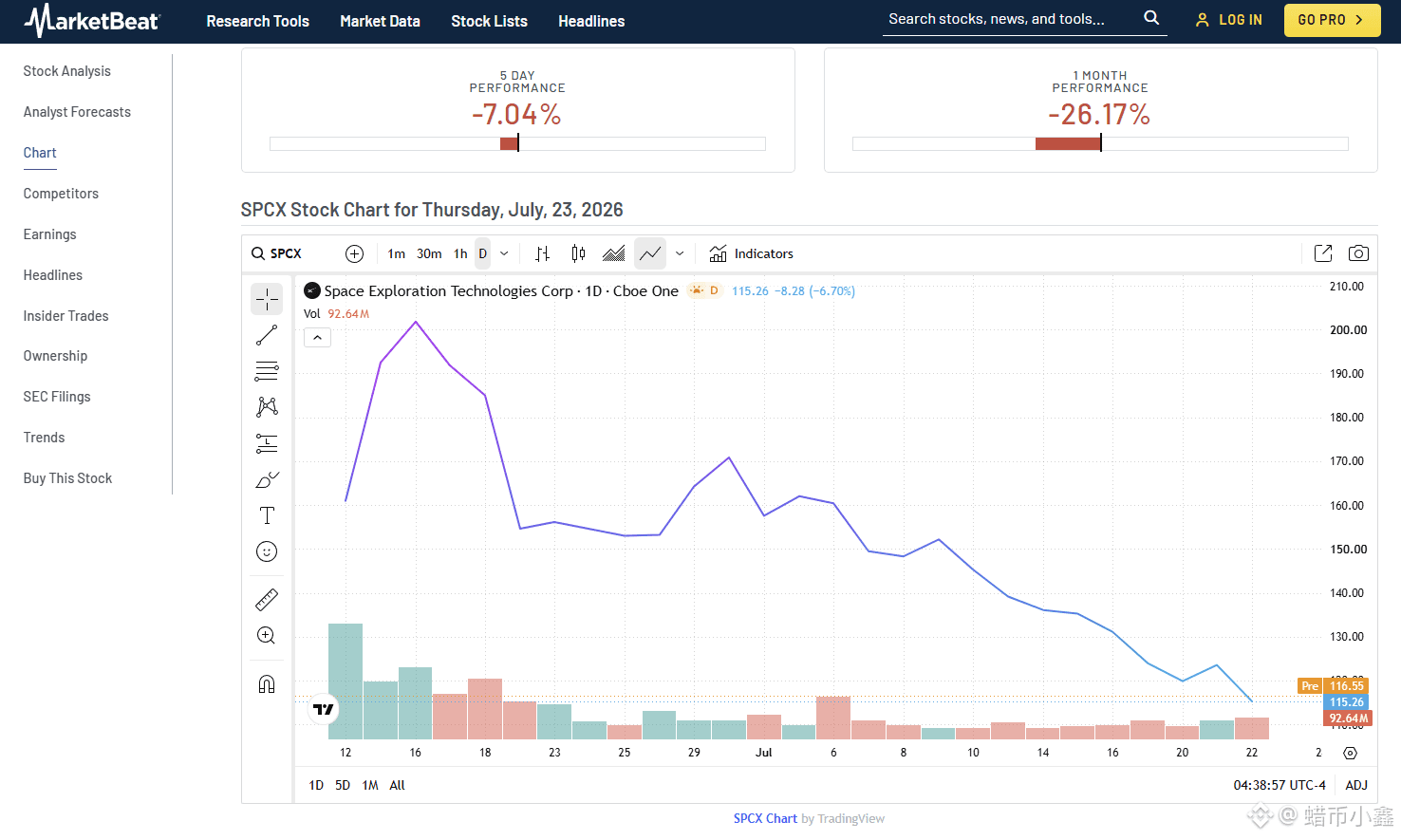The image size is (1401, 840).
Task: Go to Insider Trades section
Action: (x=66, y=316)
